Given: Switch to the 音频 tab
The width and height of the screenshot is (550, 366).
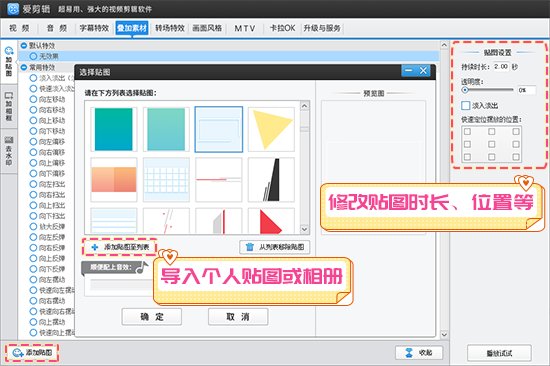Looking at the screenshot, I should pos(56,28).
